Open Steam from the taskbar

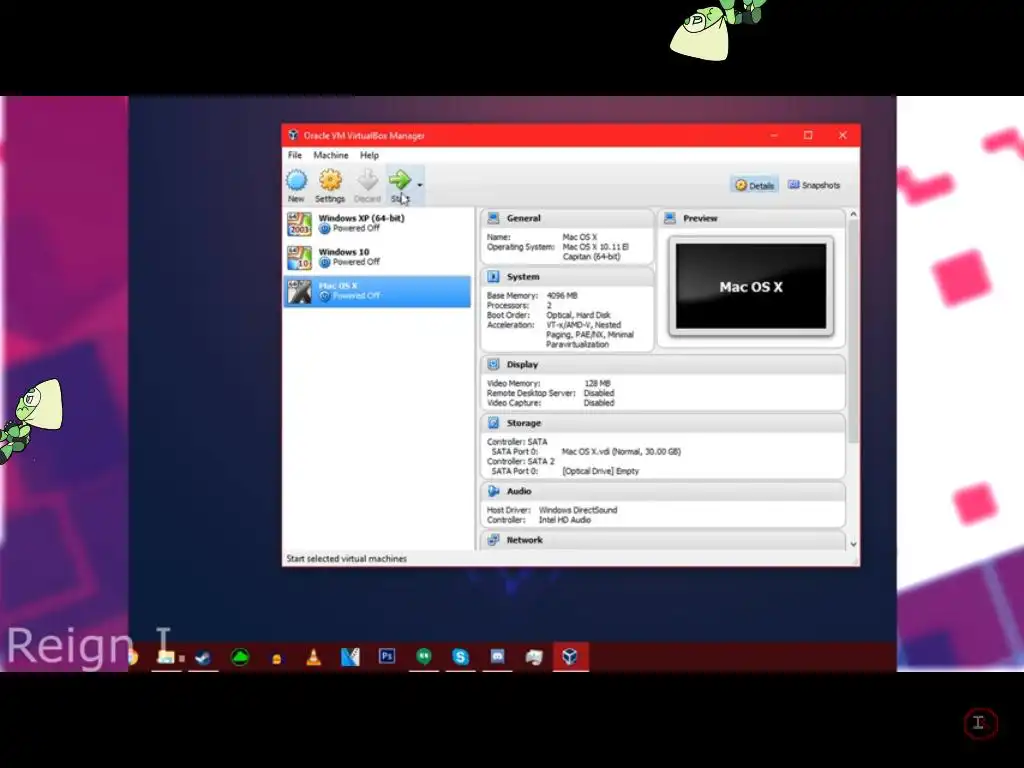pyautogui.click(x=203, y=657)
